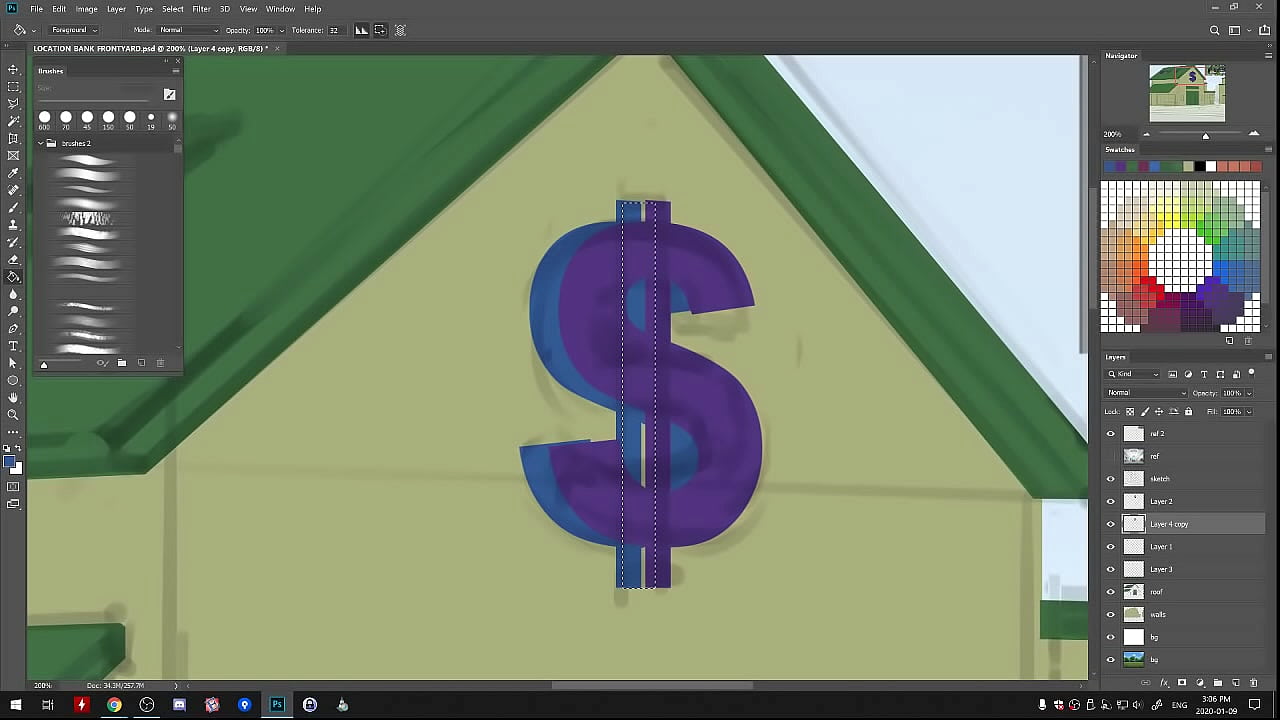
Task: Activate the Zoom tool in the toolbar
Action: coord(13,415)
